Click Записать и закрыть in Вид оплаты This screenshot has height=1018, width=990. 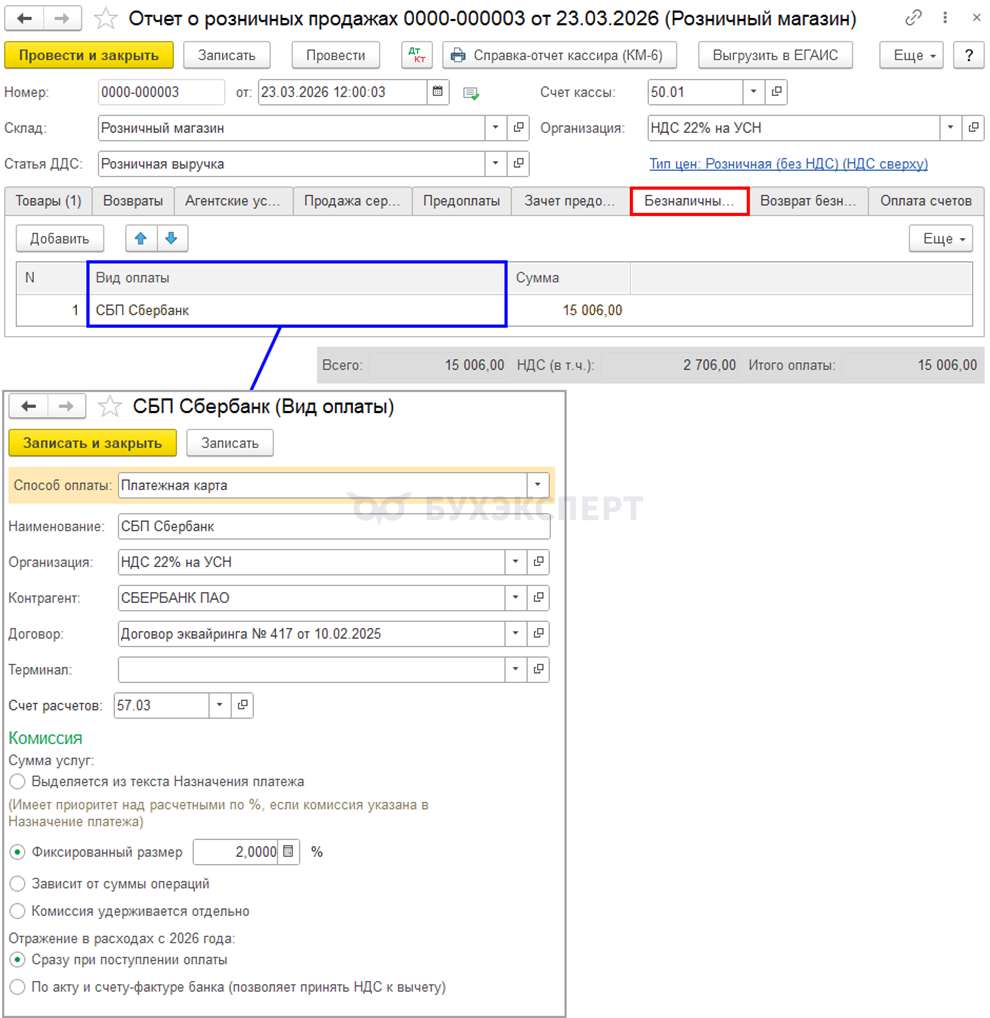pos(92,443)
